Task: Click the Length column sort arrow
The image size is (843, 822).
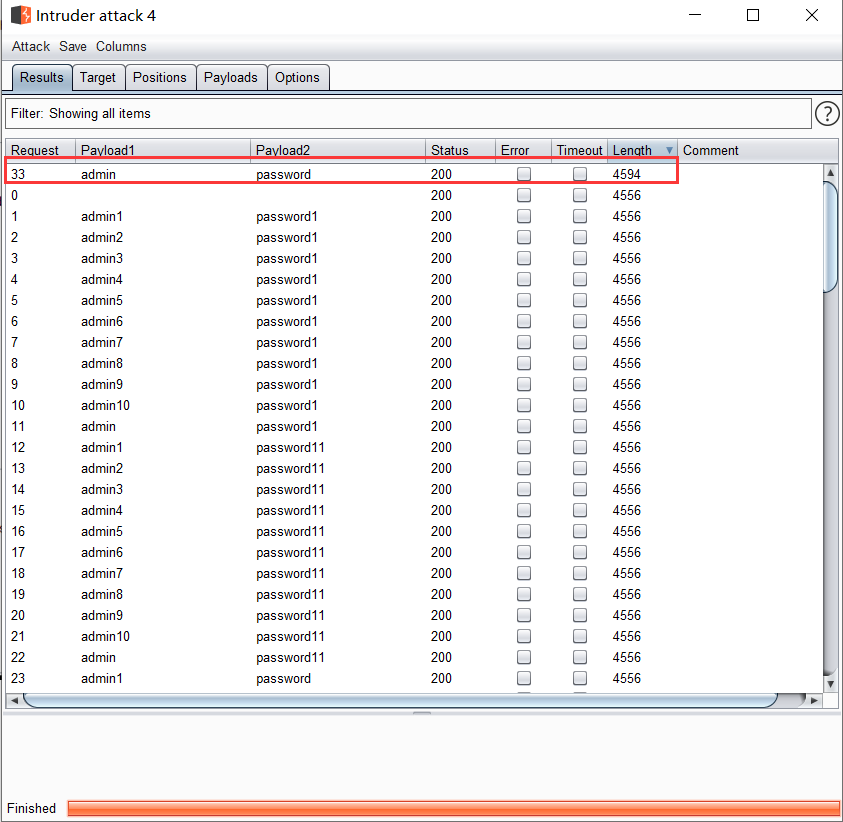Action: click(x=669, y=150)
